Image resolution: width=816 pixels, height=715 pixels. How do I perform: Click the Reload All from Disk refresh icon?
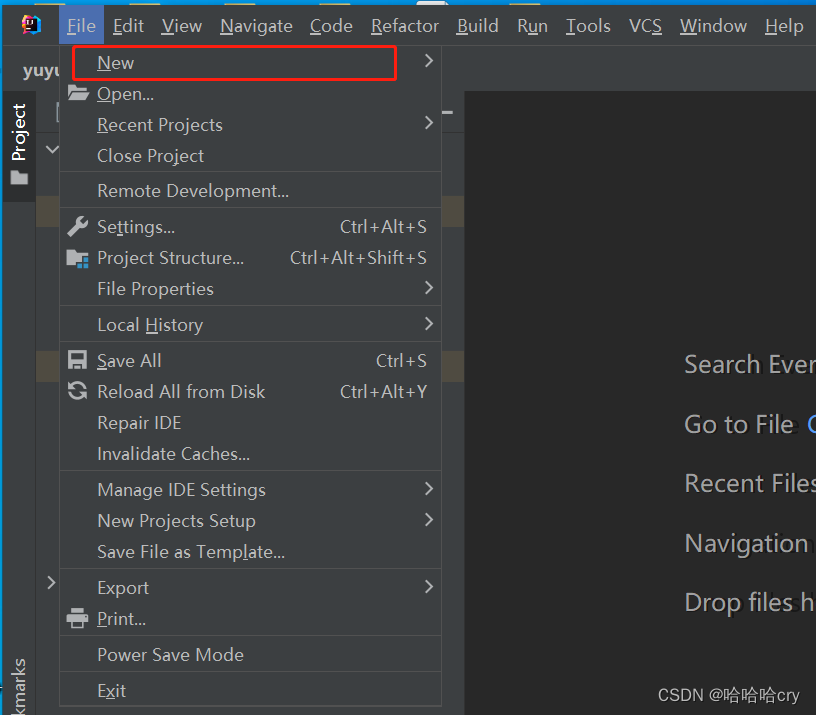coord(78,391)
